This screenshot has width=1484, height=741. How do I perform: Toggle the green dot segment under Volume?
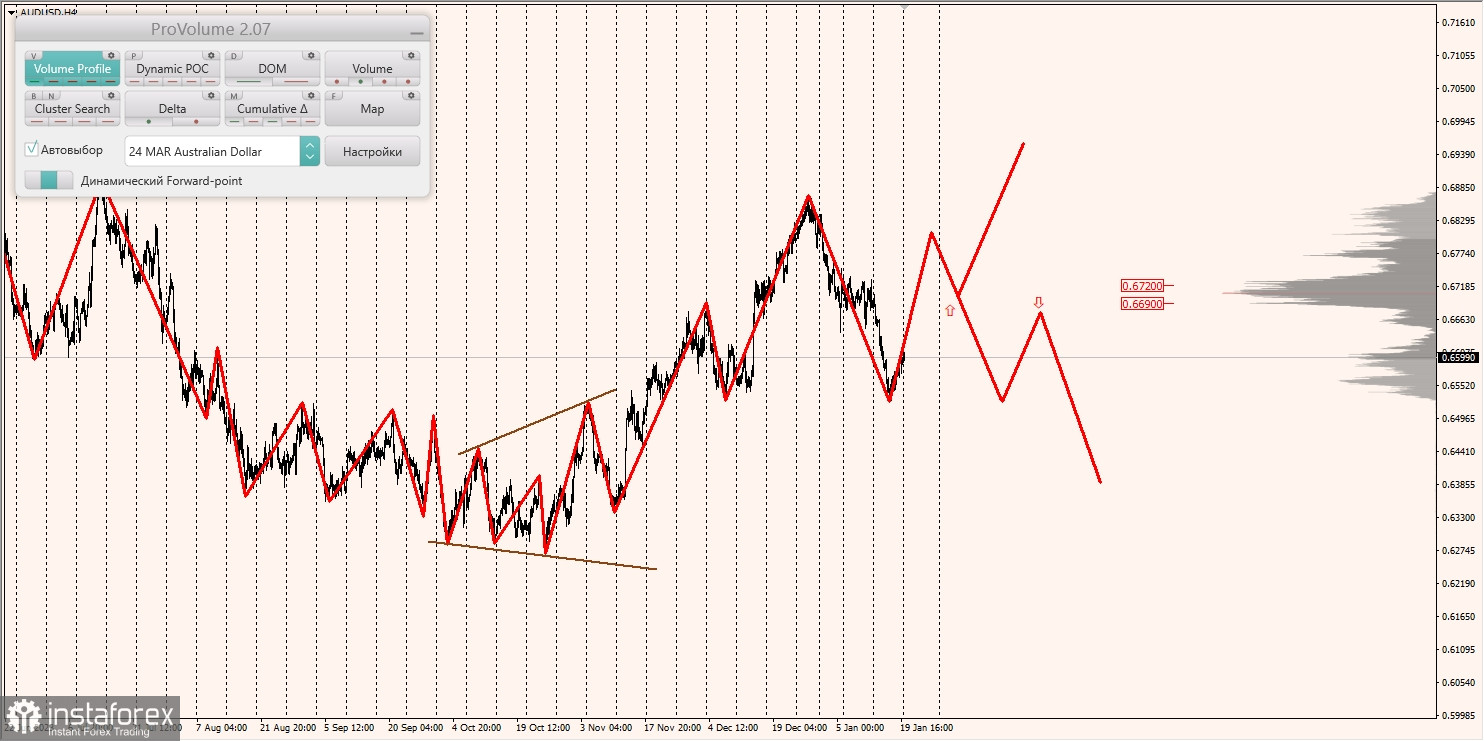[360, 81]
